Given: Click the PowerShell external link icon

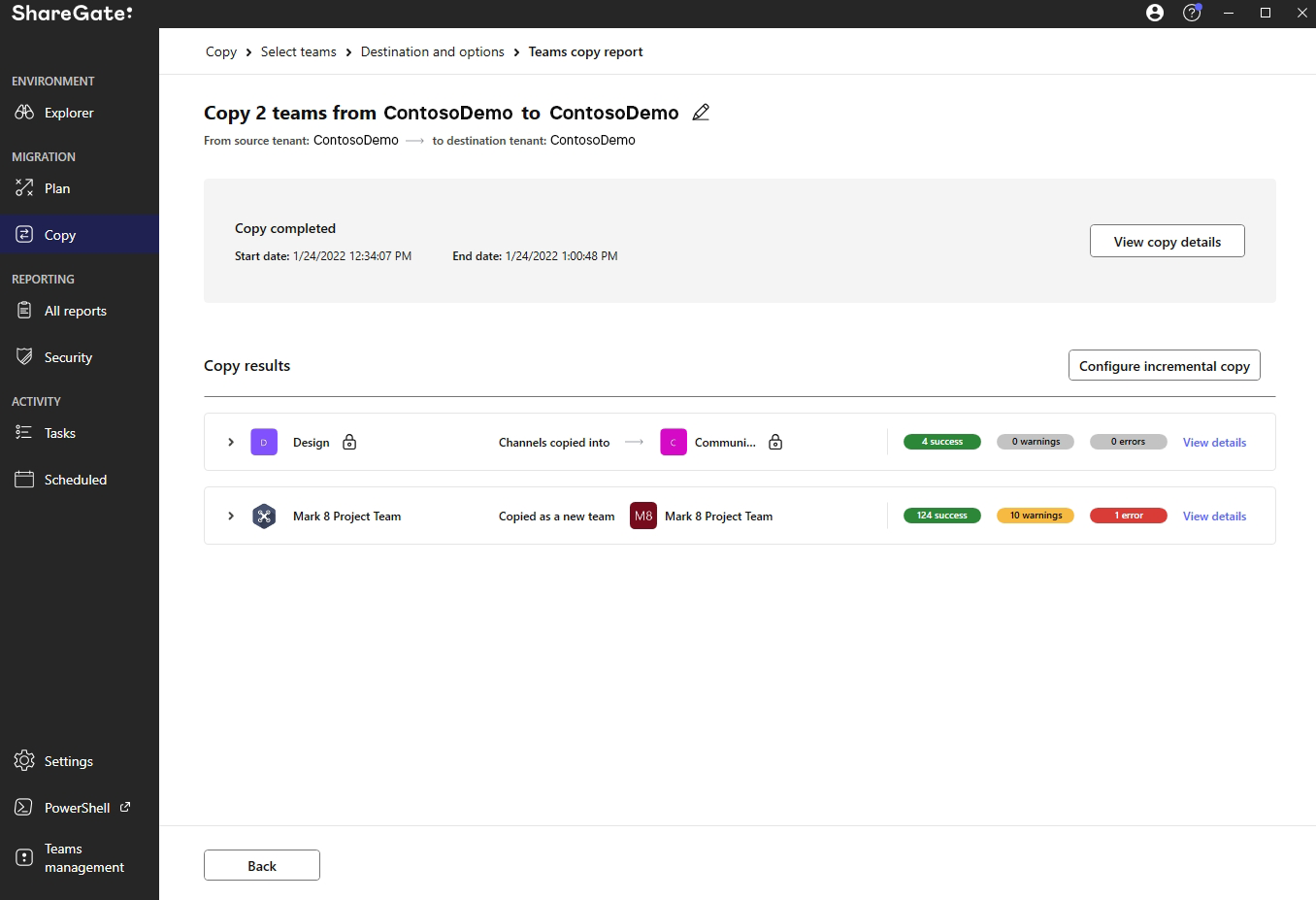Looking at the screenshot, I should click(x=125, y=807).
